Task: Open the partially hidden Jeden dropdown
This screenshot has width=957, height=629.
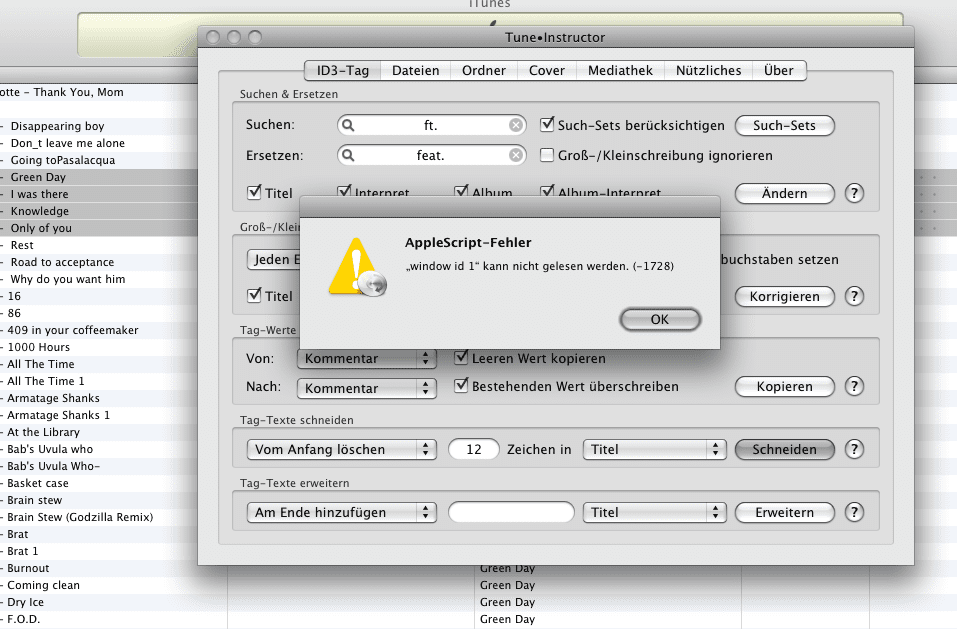Action: (273, 260)
